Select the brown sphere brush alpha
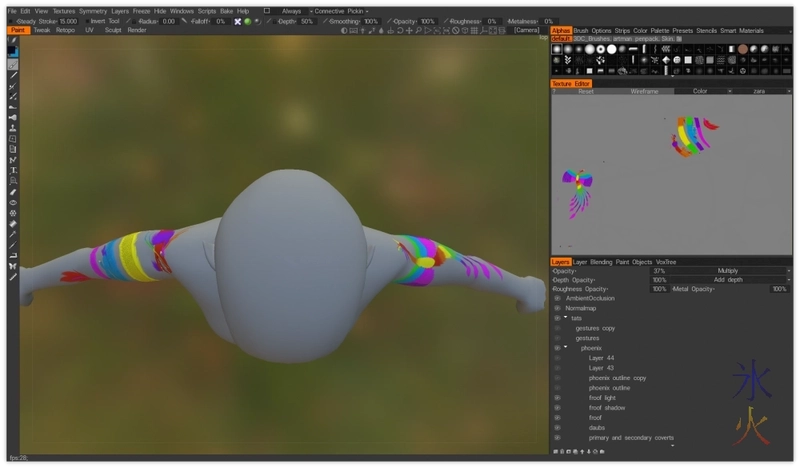This screenshot has width=800, height=468. [742, 49]
